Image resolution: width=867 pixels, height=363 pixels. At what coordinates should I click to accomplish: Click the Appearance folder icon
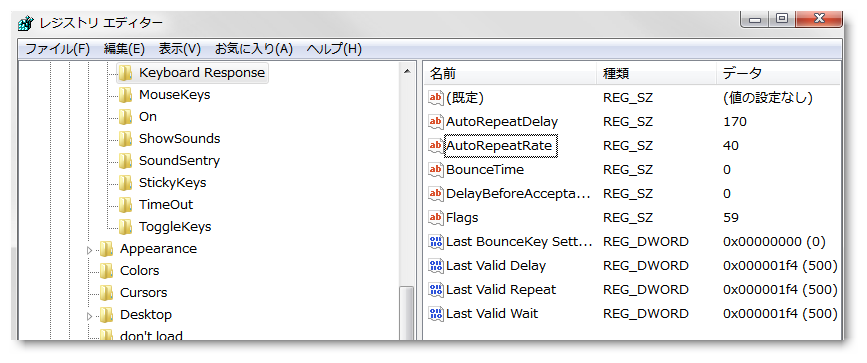[107, 248]
